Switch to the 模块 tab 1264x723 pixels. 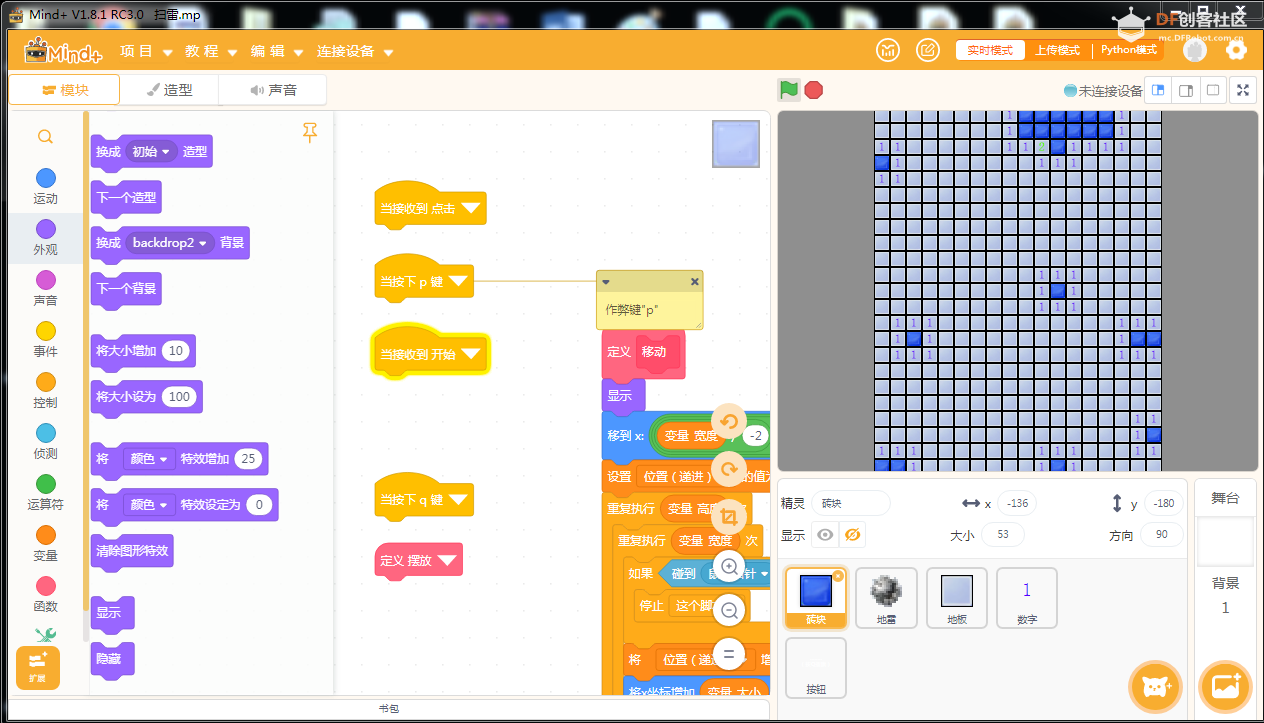[65, 90]
